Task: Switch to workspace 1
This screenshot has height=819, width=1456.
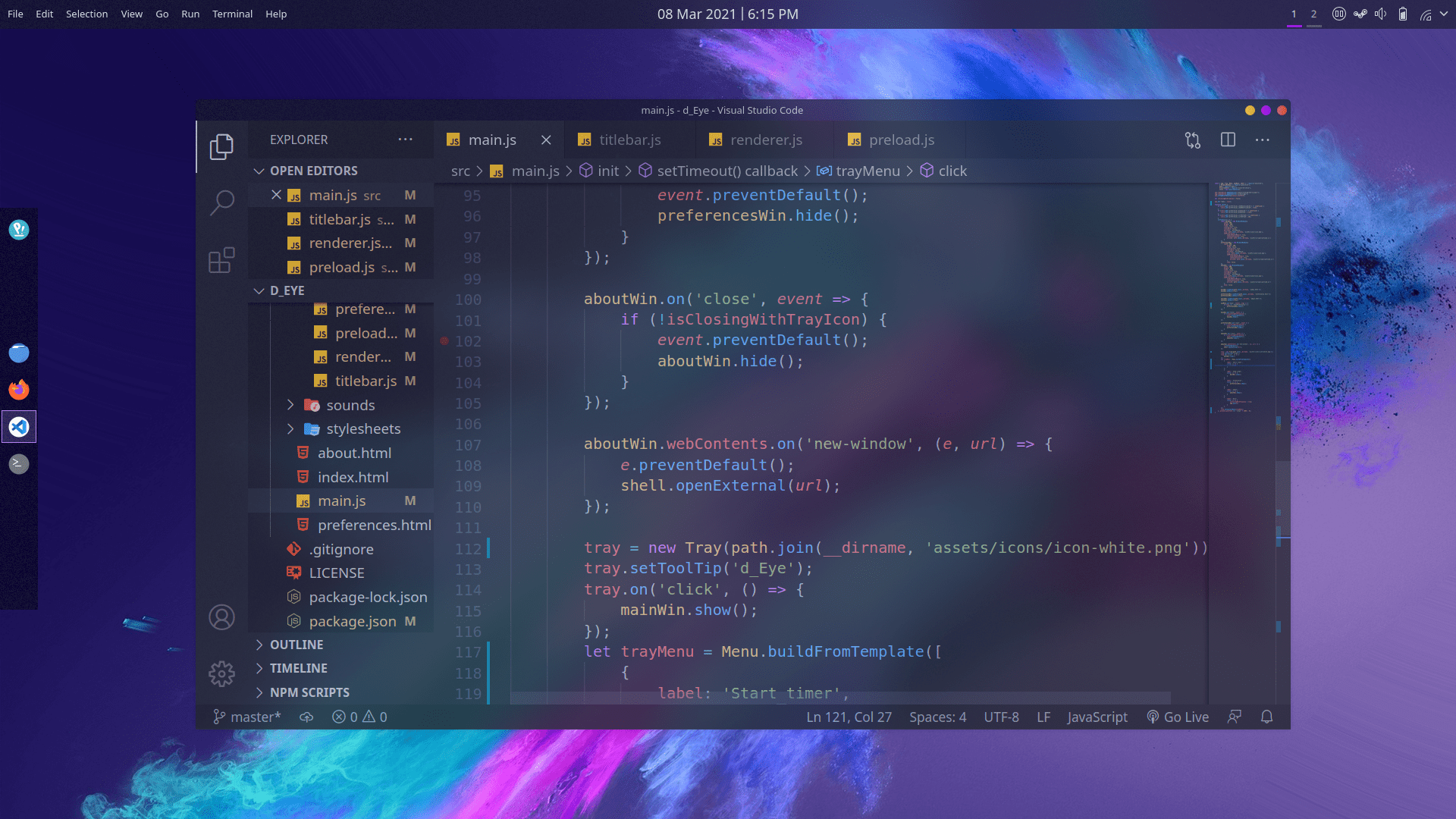Action: [x=1294, y=14]
